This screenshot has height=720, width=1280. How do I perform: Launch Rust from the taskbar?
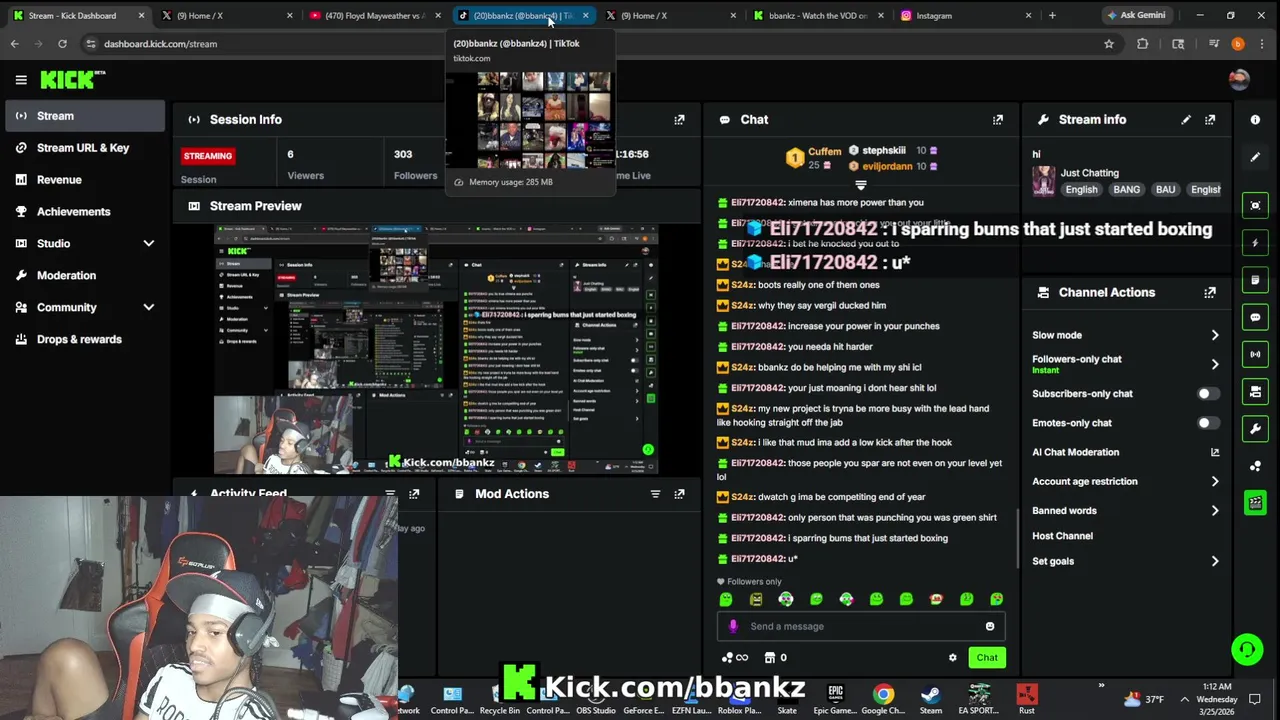pos(1027,698)
